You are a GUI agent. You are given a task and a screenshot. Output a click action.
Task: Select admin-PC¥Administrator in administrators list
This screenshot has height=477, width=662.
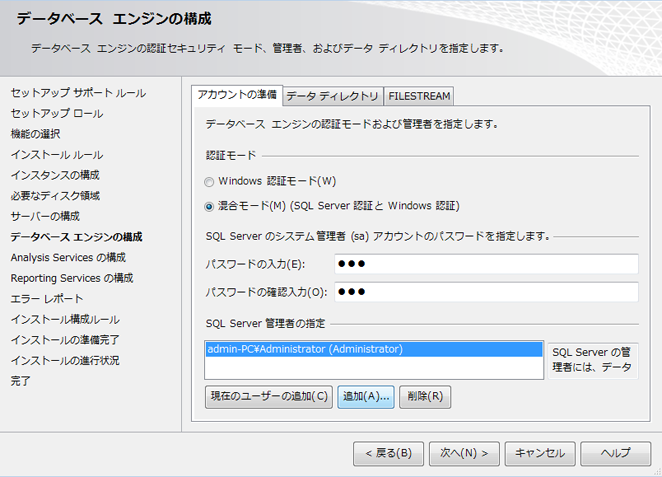point(374,350)
